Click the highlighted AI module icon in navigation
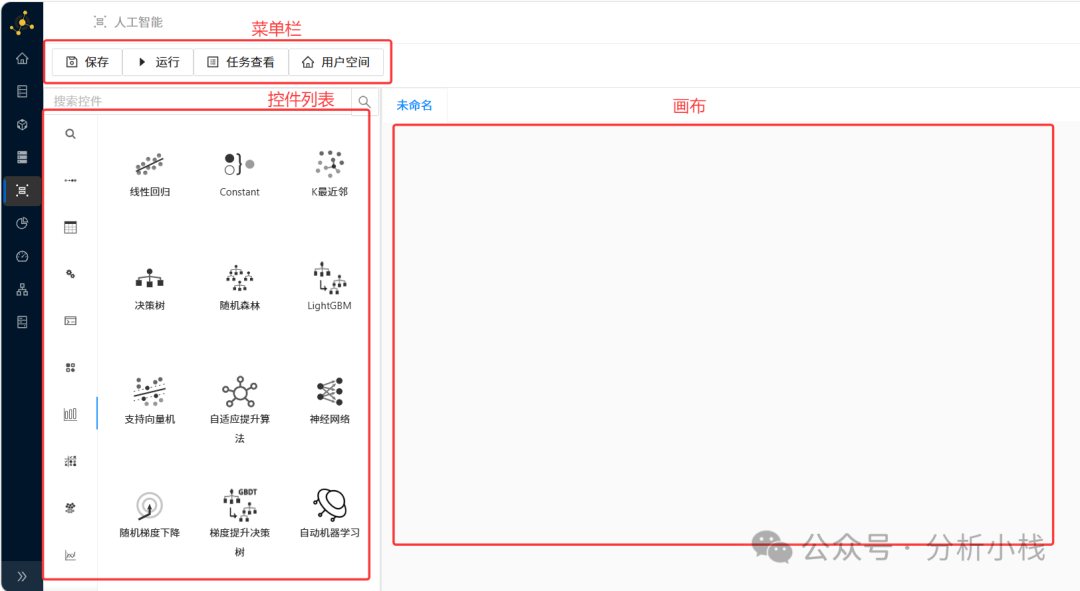 click(x=22, y=191)
